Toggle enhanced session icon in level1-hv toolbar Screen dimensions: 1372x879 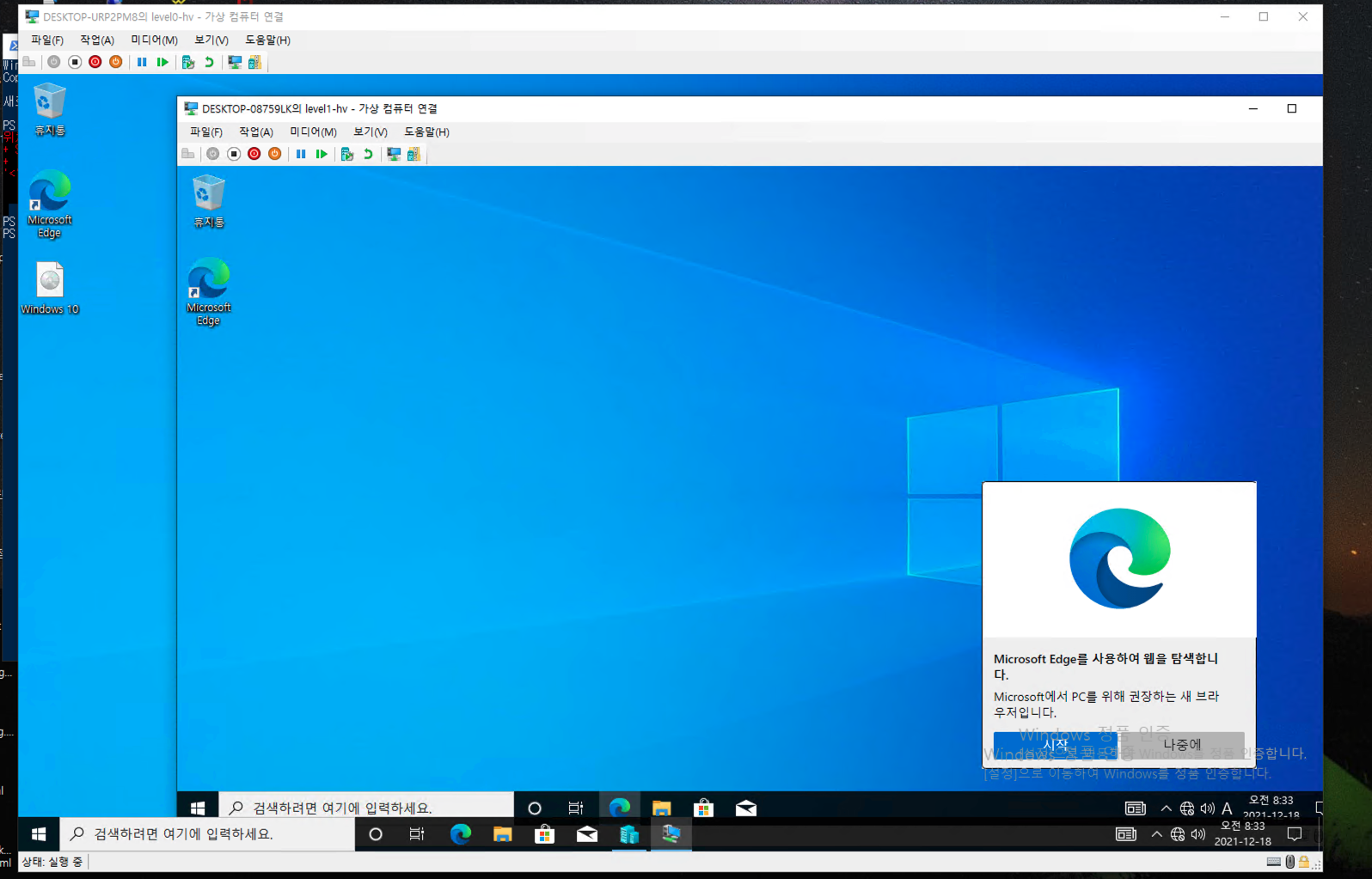pos(394,154)
